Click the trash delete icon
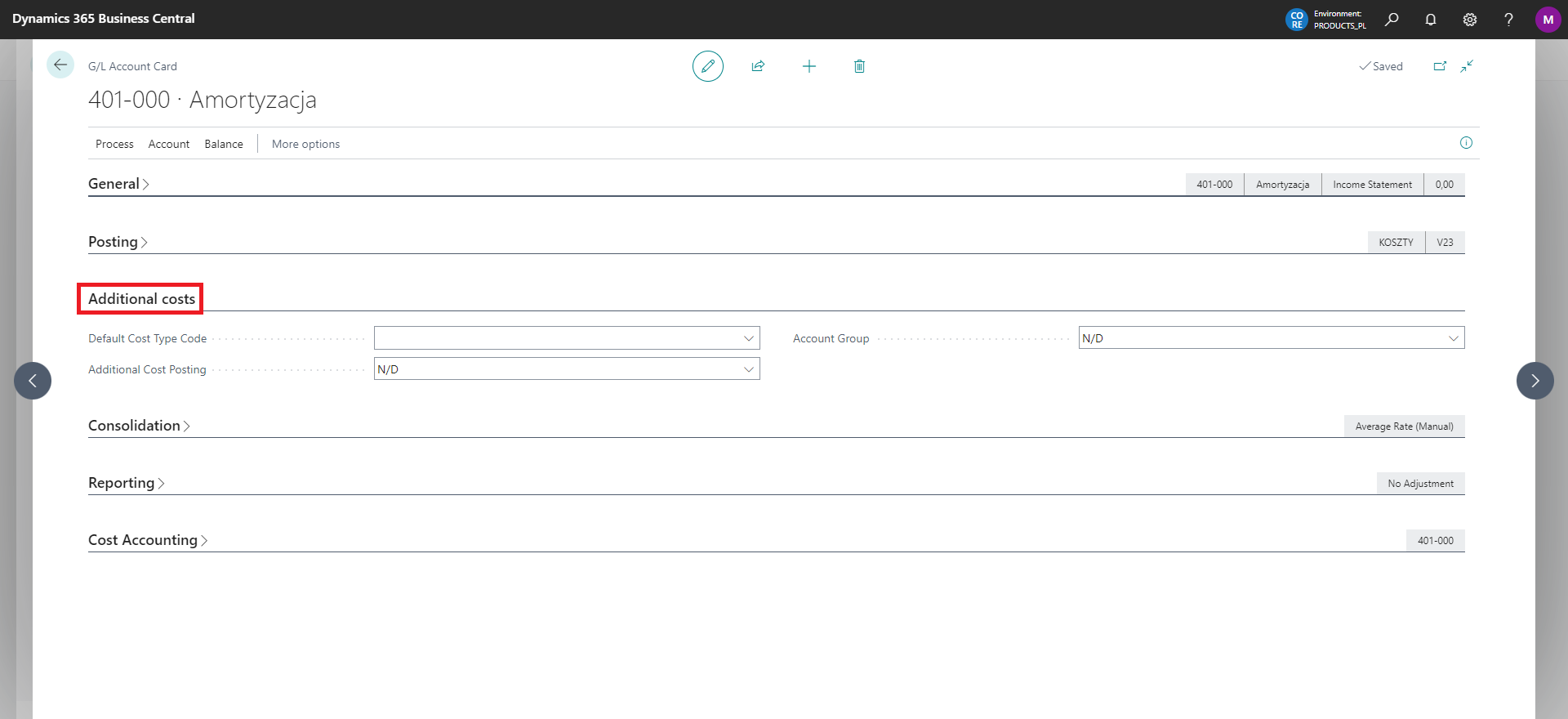Viewport: 1568px width, 719px height. tap(859, 66)
